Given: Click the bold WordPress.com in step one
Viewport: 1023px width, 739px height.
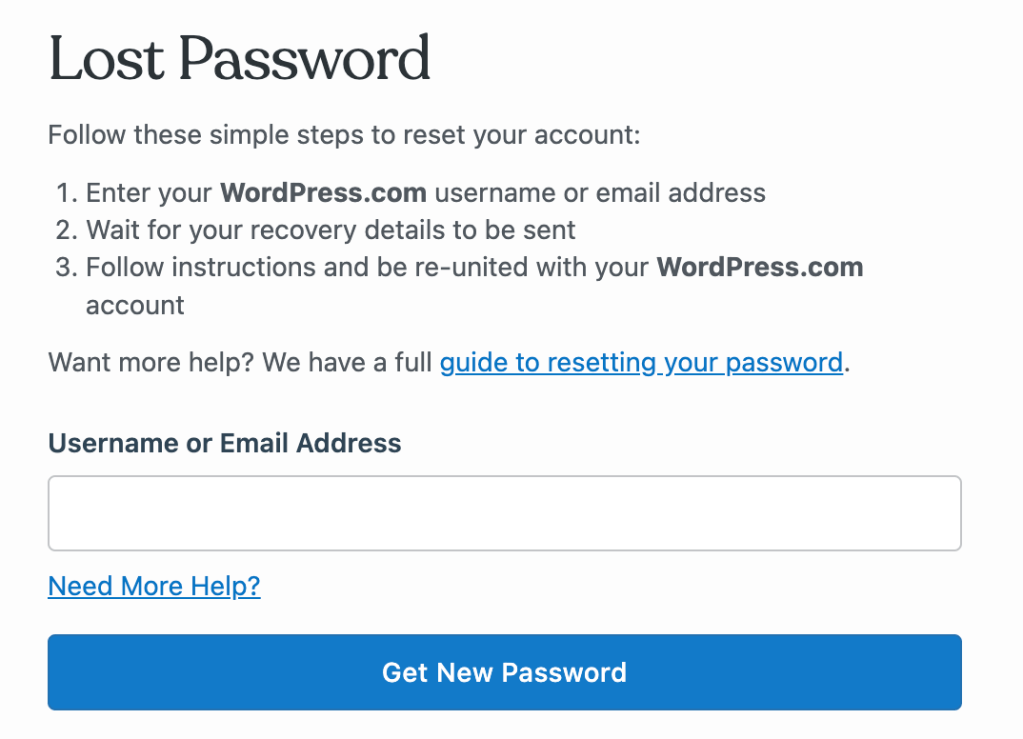Looking at the screenshot, I should click(323, 192).
